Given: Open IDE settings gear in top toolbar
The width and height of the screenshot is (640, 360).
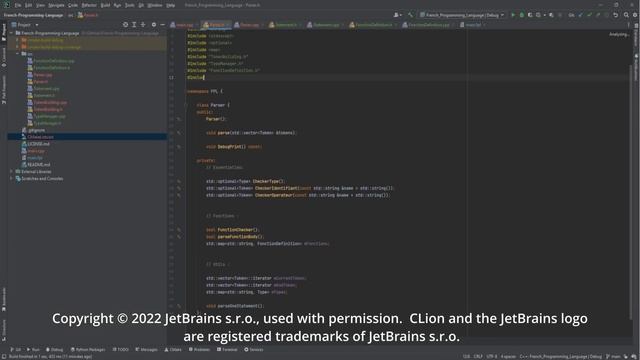Looking at the screenshot, I should [635, 15].
